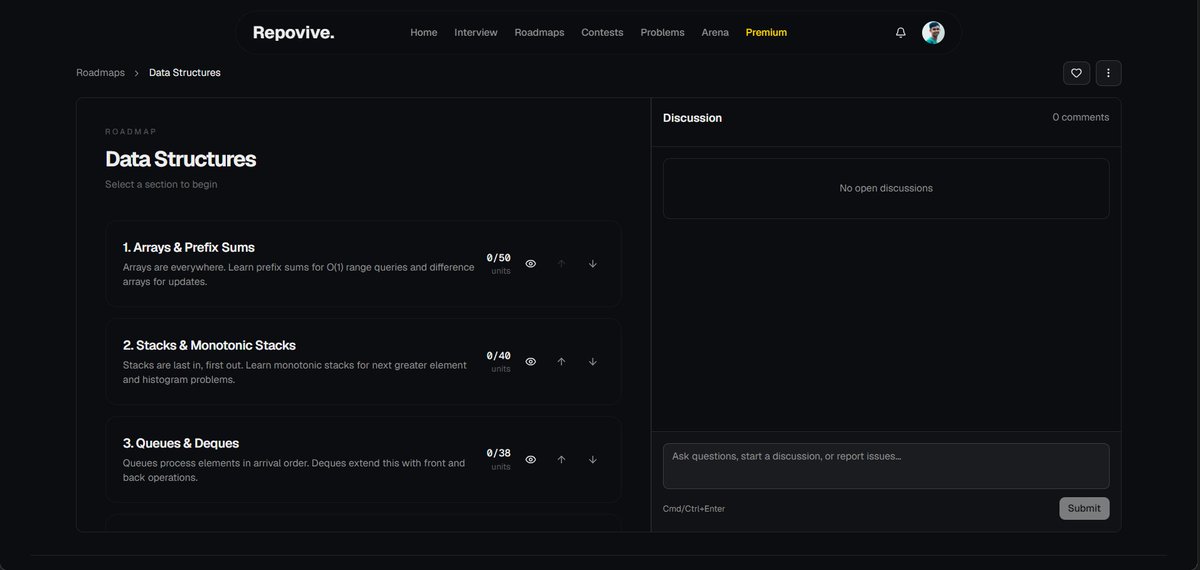The width and height of the screenshot is (1200, 570).
Task: Open section 3. Queues & Deques
Action: pyautogui.click(x=363, y=460)
